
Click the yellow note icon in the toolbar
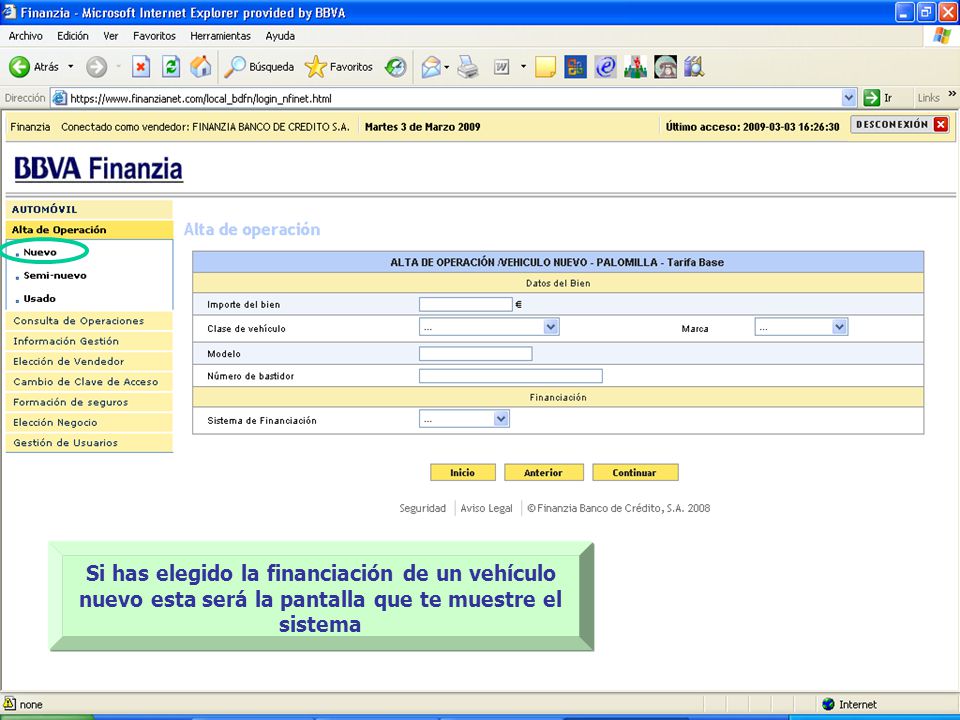[545, 67]
